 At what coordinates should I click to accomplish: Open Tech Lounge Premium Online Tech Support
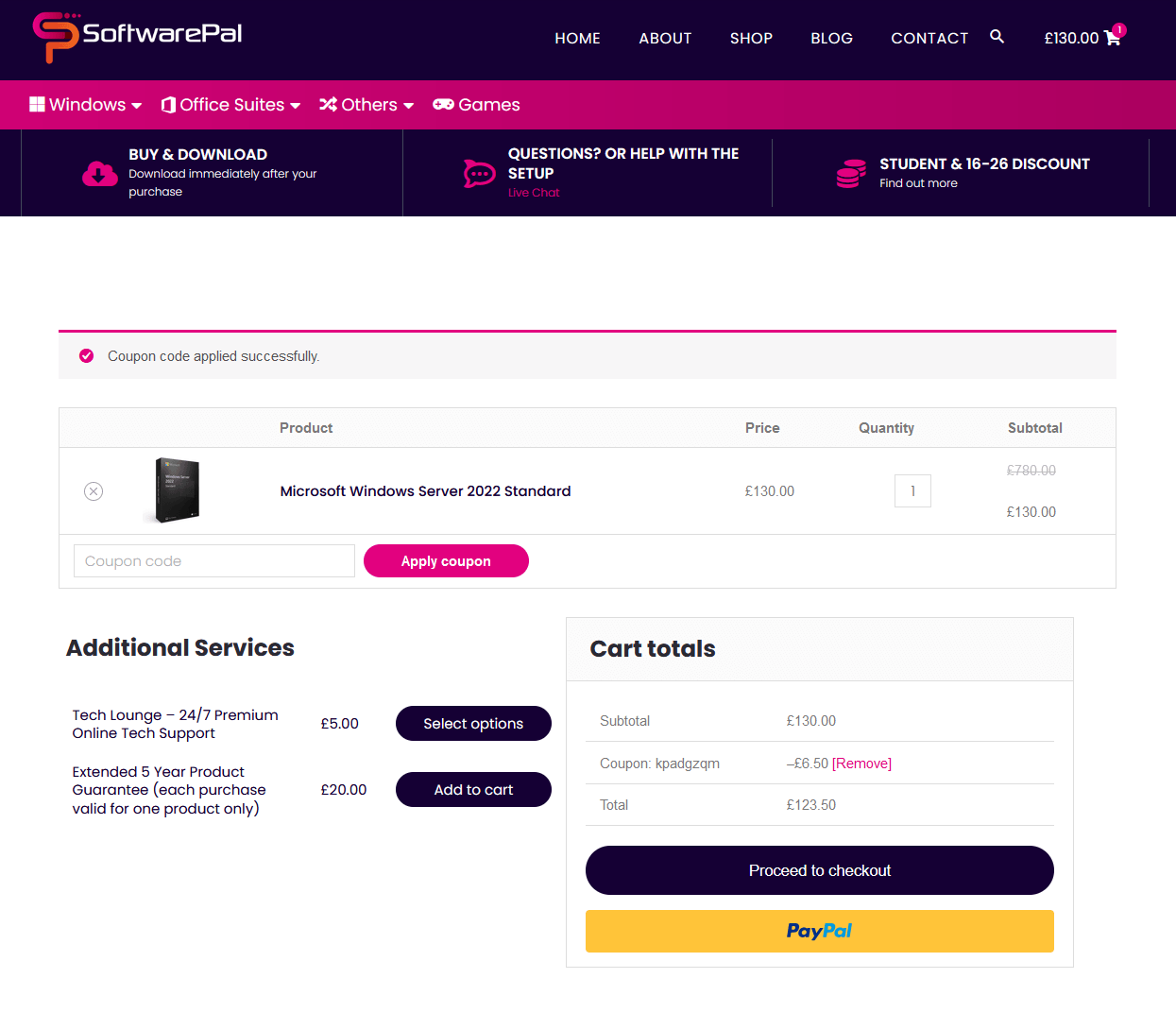pyautogui.click(x=175, y=724)
